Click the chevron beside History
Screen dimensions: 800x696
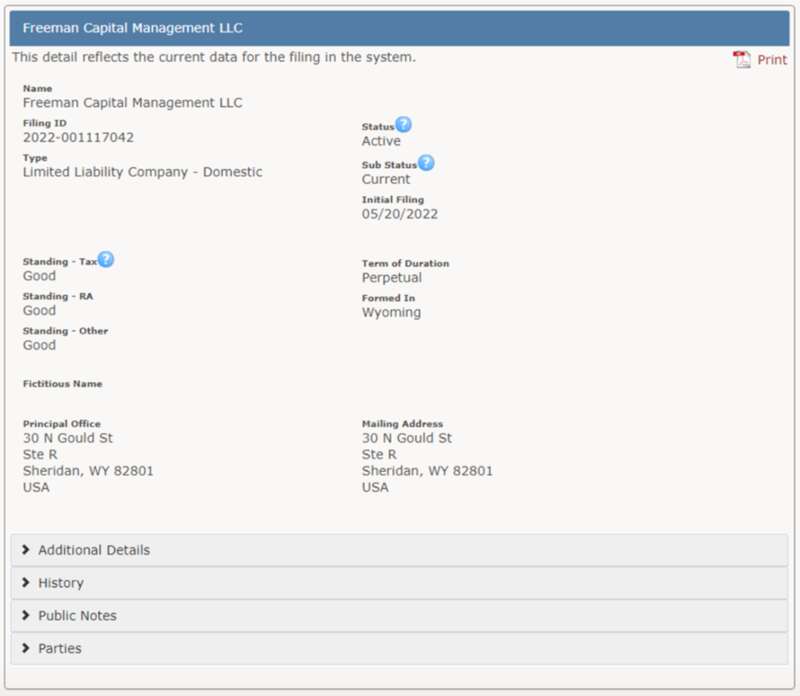pos(26,582)
